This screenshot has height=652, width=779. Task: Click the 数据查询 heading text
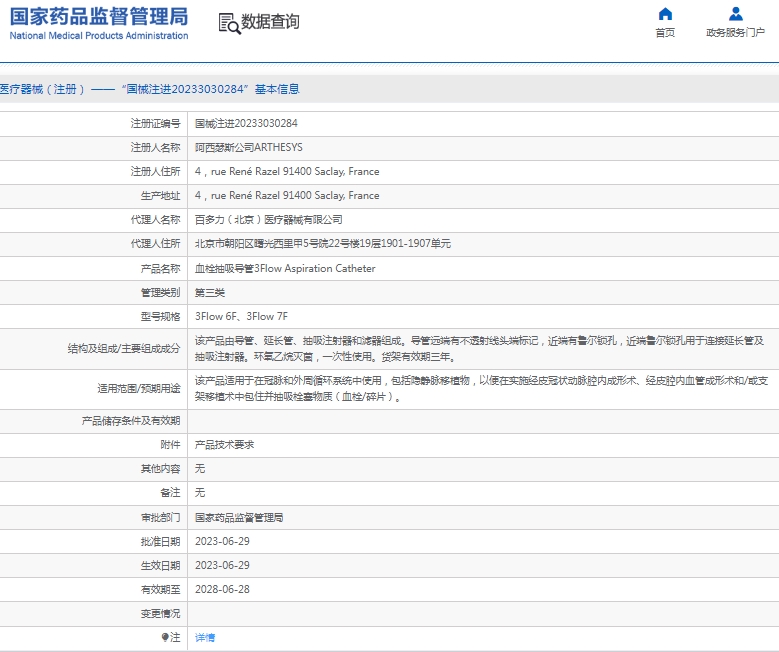tap(270, 22)
